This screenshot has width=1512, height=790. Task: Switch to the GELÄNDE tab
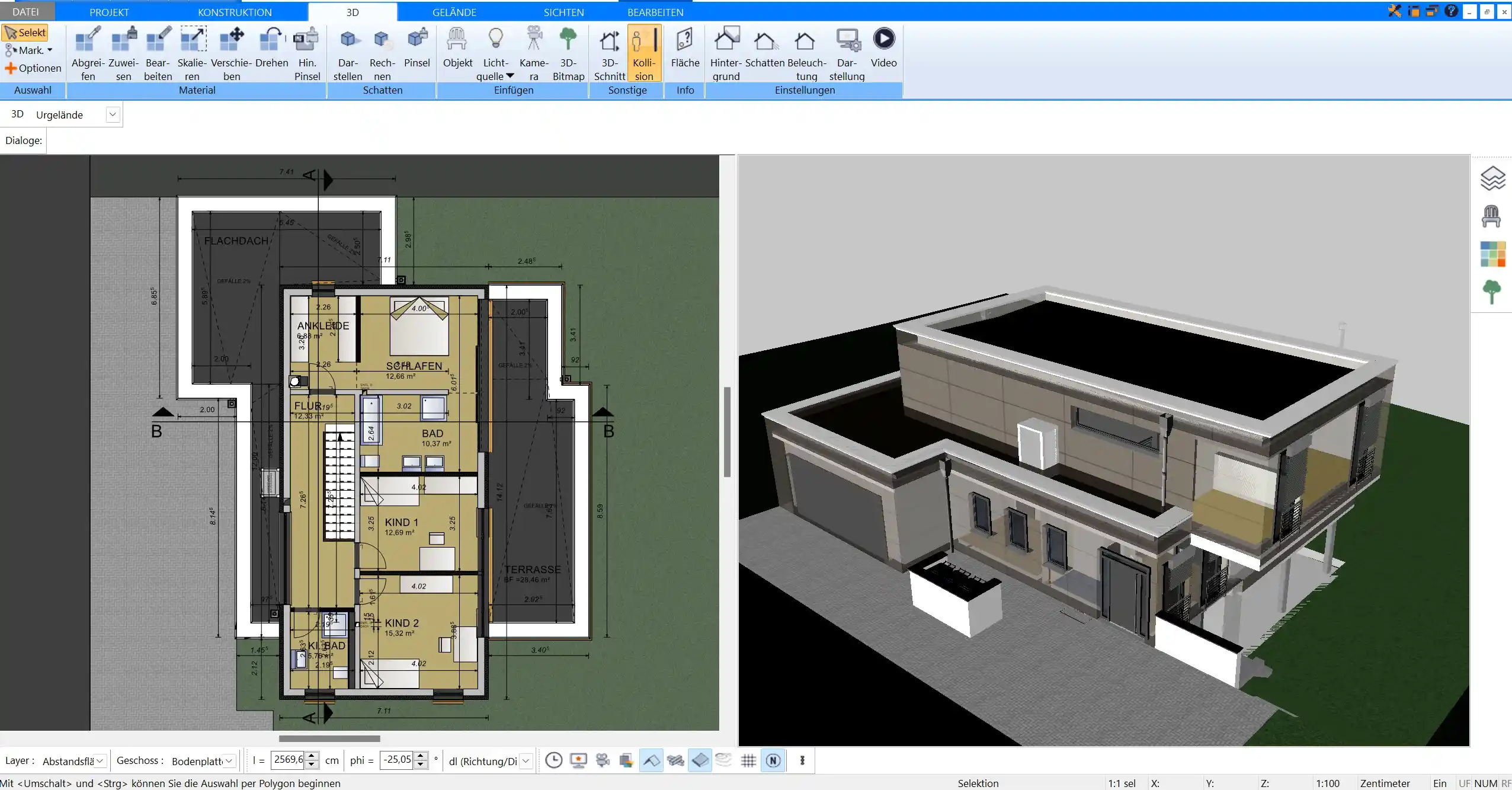click(x=454, y=12)
